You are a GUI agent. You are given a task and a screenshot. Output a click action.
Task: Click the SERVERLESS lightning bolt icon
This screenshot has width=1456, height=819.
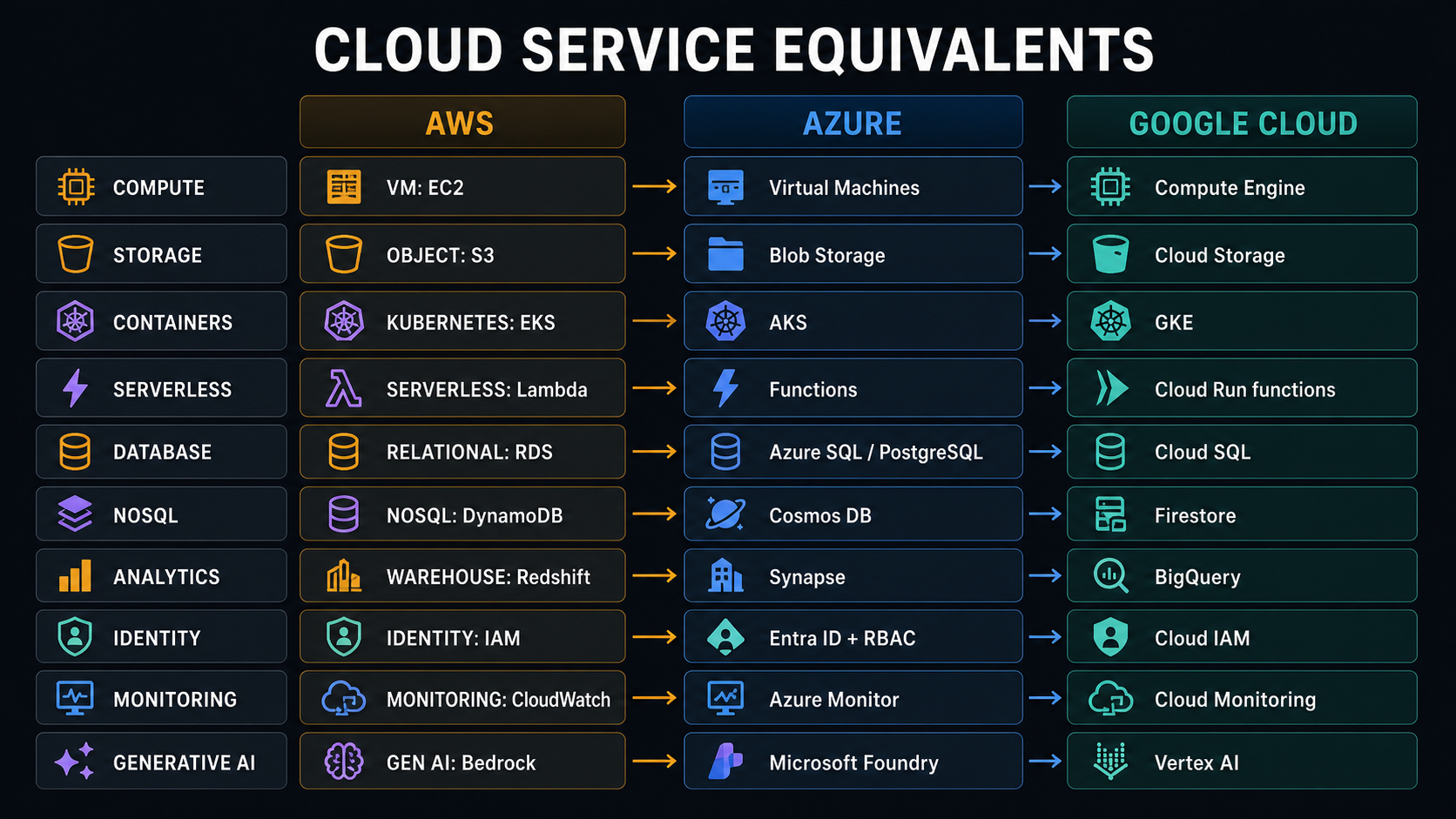76,388
